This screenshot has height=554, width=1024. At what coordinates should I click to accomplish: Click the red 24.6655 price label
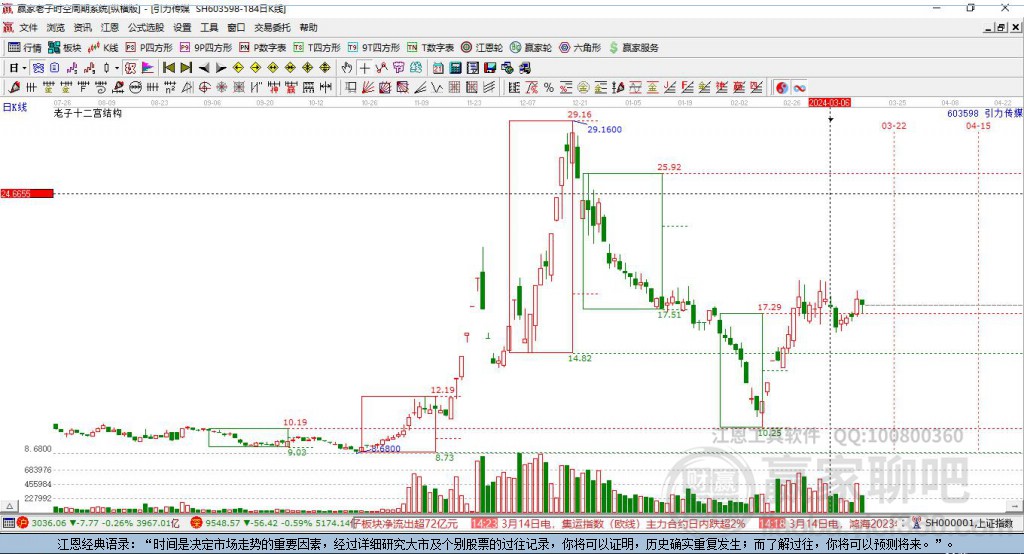pos(27,193)
